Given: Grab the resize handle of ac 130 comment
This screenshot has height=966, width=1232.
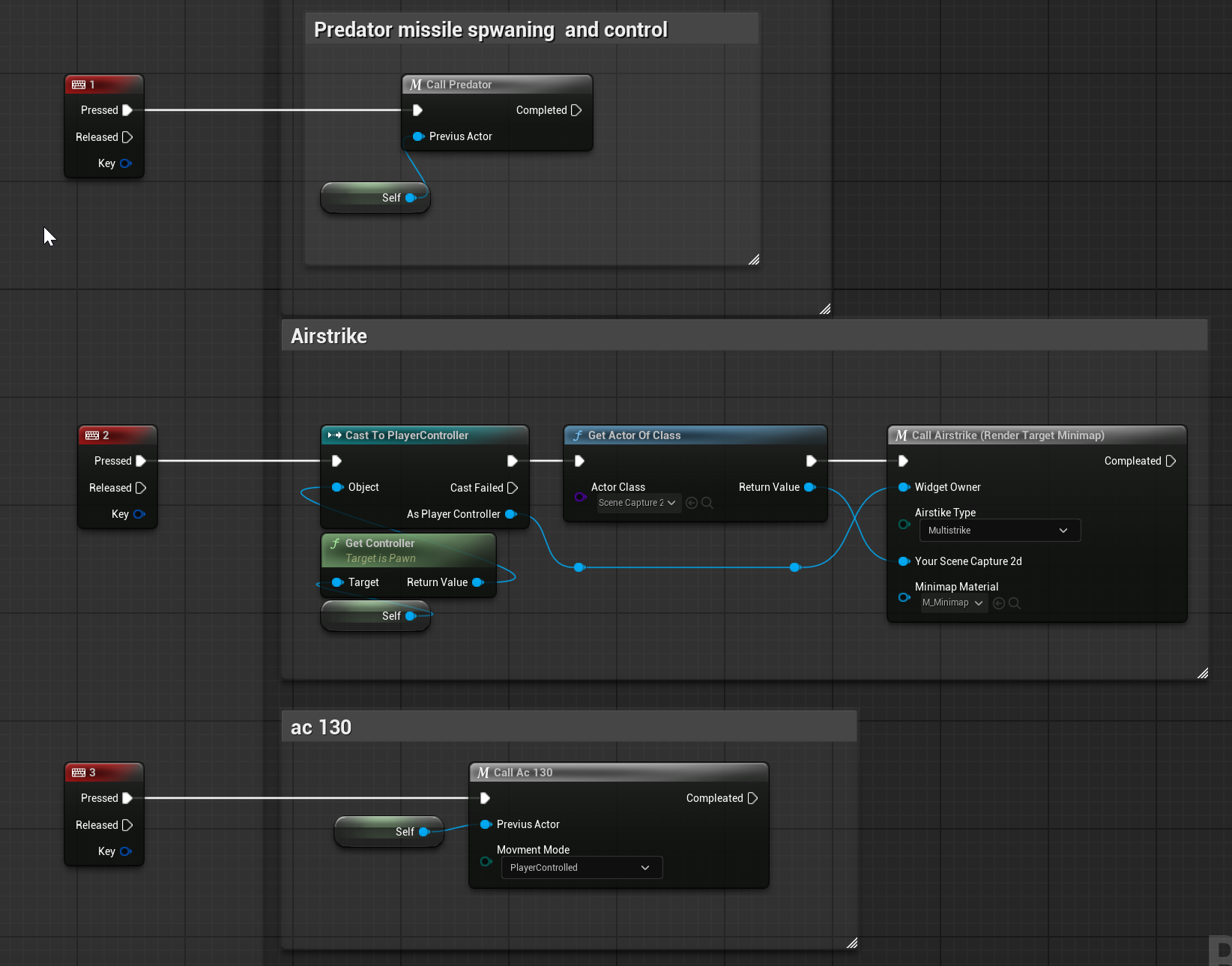Looking at the screenshot, I should [x=851, y=943].
